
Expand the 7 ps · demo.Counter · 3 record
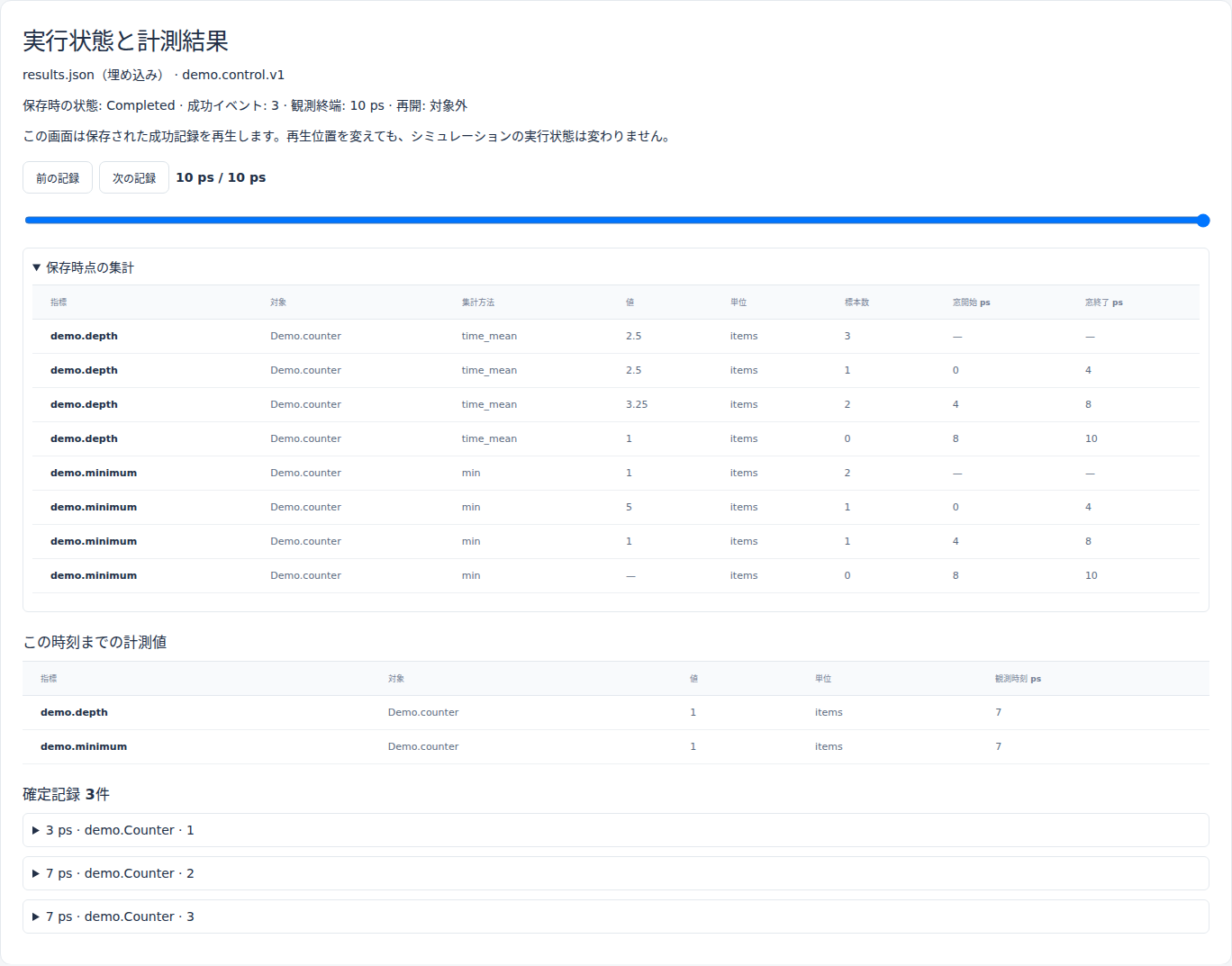(616, 916)
